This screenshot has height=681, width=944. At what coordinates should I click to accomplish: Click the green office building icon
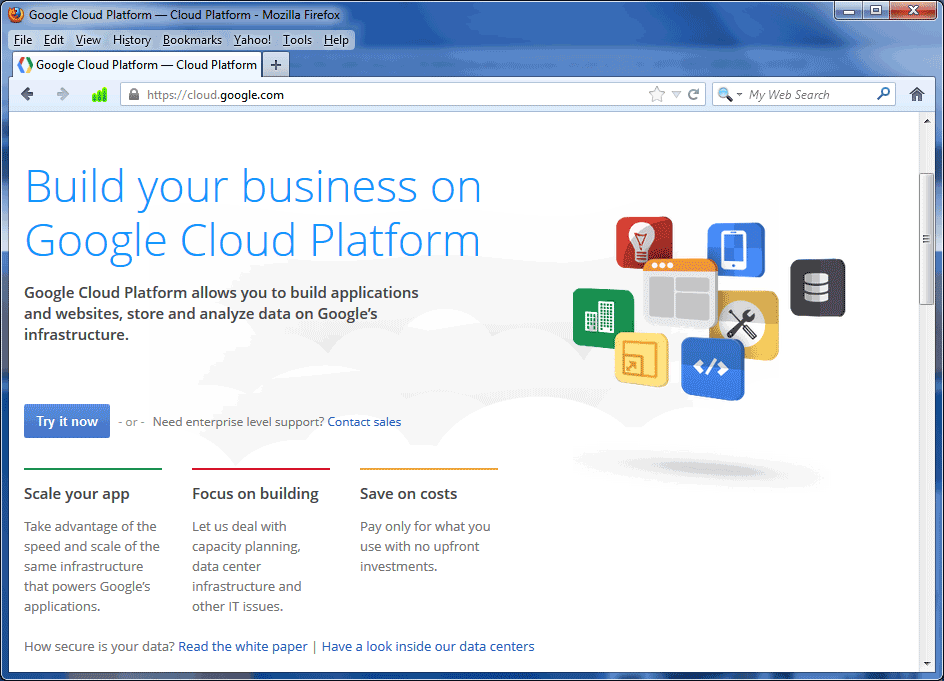[x=602, y=317]
